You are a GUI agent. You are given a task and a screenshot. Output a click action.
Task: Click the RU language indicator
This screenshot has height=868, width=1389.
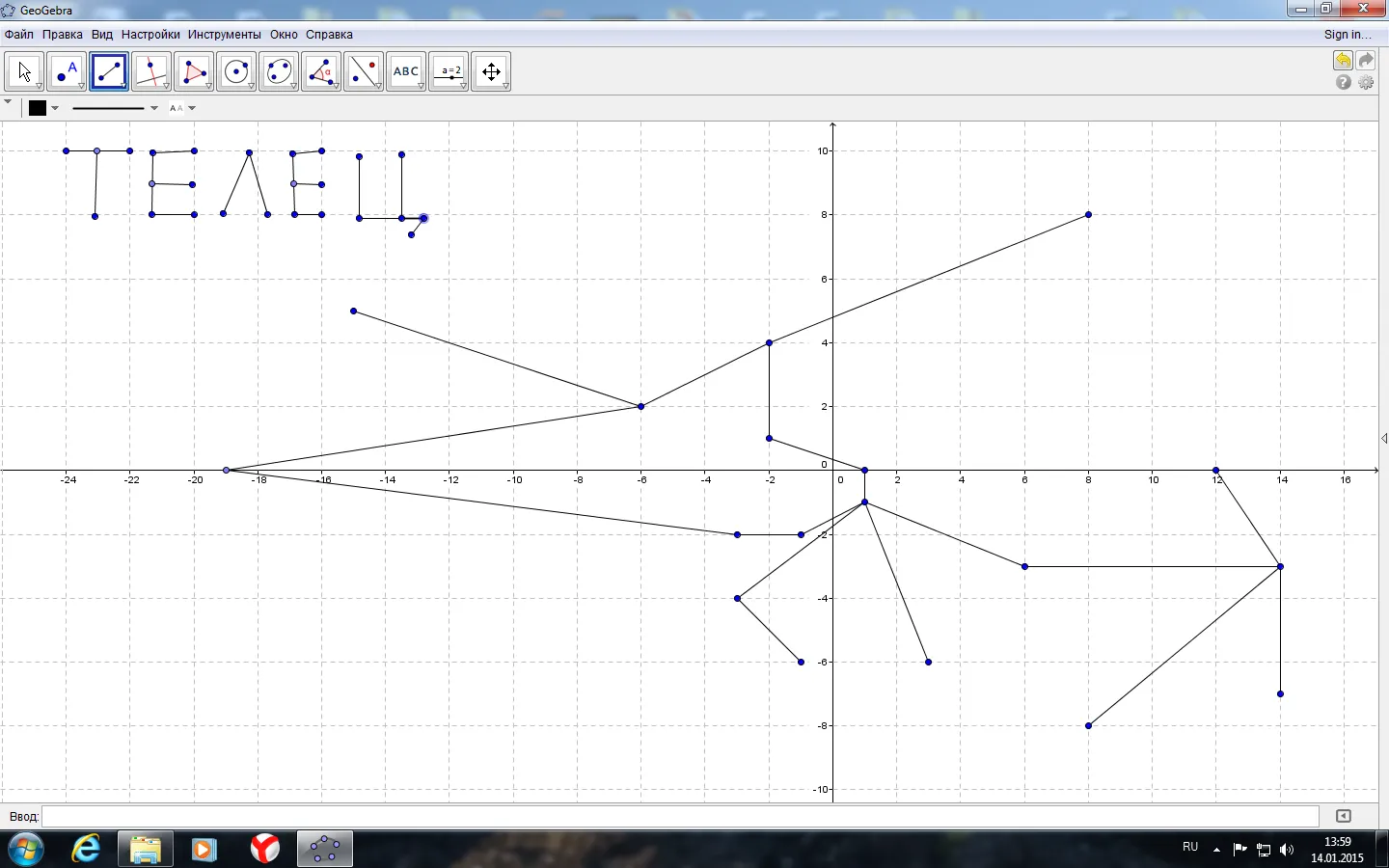tap(1190, 847)
